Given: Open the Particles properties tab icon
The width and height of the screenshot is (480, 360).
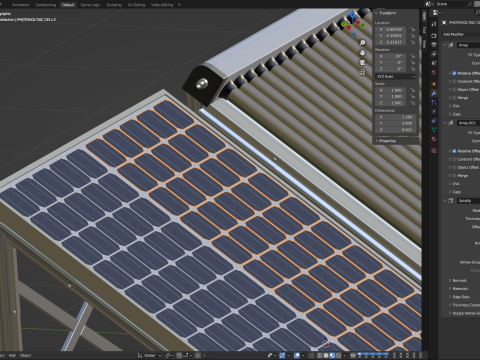Looking at the screenshot, I should tap(434, 102).
